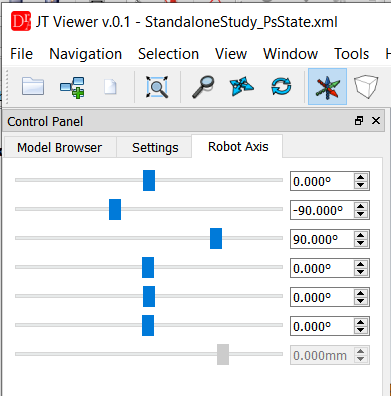This screenshot has width=391, height=396.
Task: Open the Navigation menu
Action: pyautogui.click(x=86, y=54)
